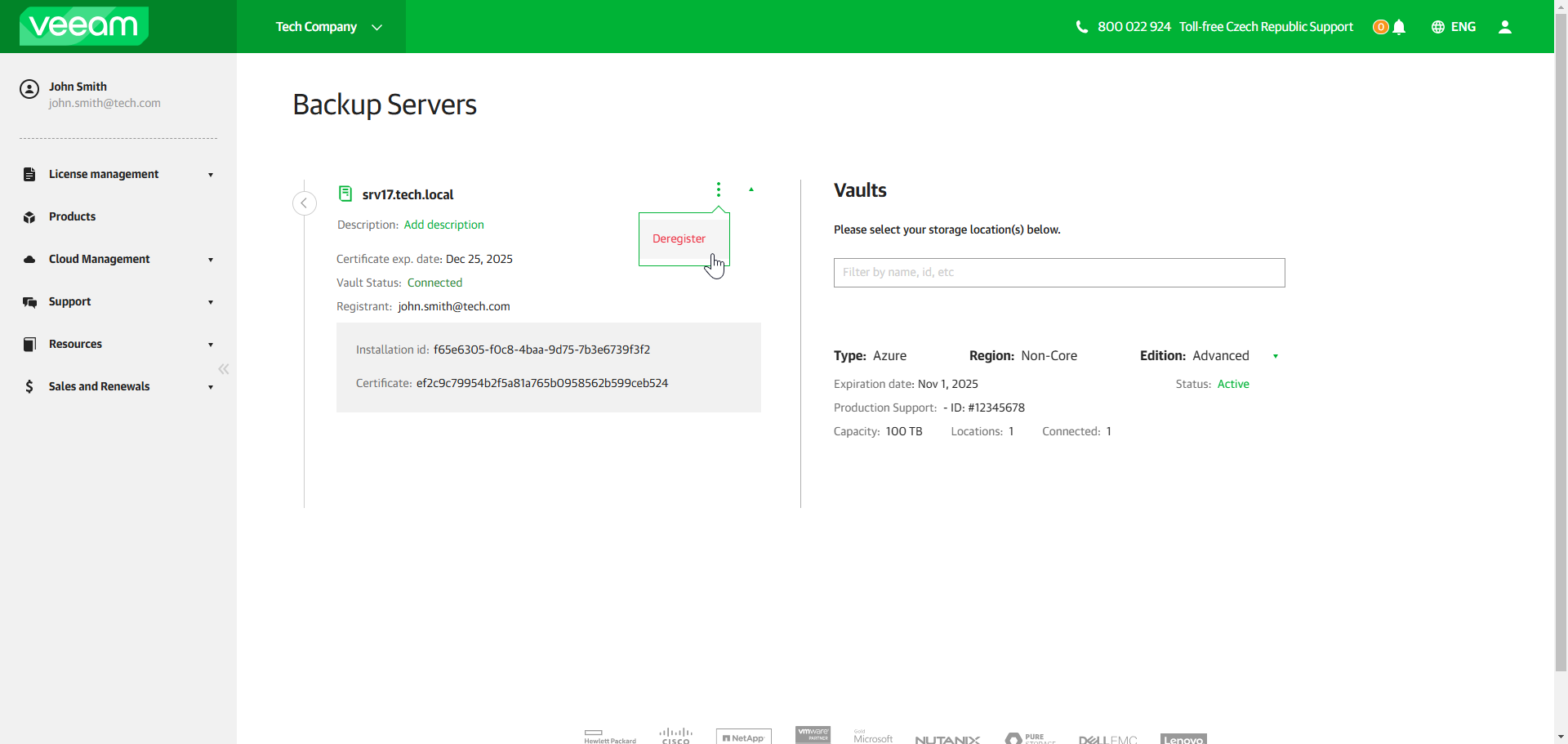Click the Region Non-Core value

tap(1049, 356)
